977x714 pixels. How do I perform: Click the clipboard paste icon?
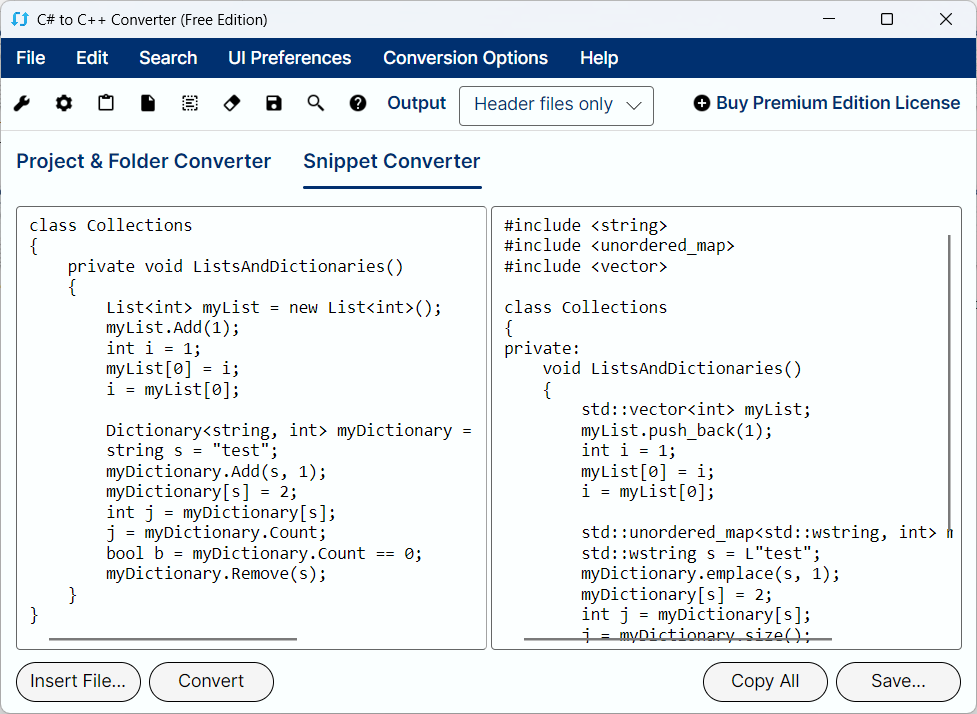pyautogui.click(x=106, y=104)
